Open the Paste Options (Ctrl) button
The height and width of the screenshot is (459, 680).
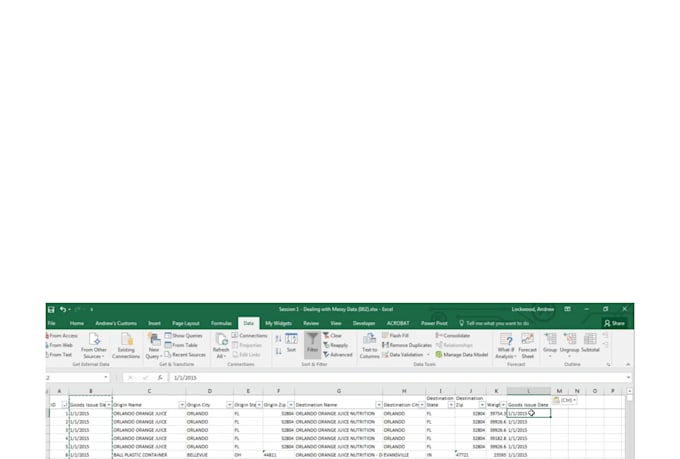(x=564, y=400)
